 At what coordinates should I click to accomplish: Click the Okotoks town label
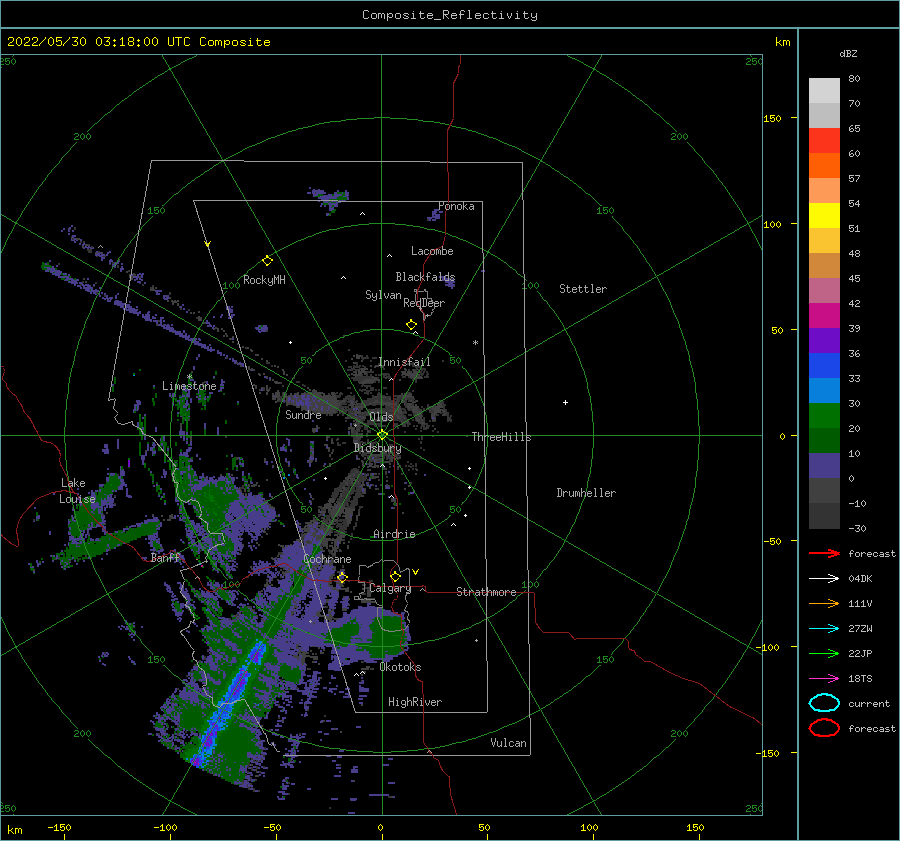400,667
